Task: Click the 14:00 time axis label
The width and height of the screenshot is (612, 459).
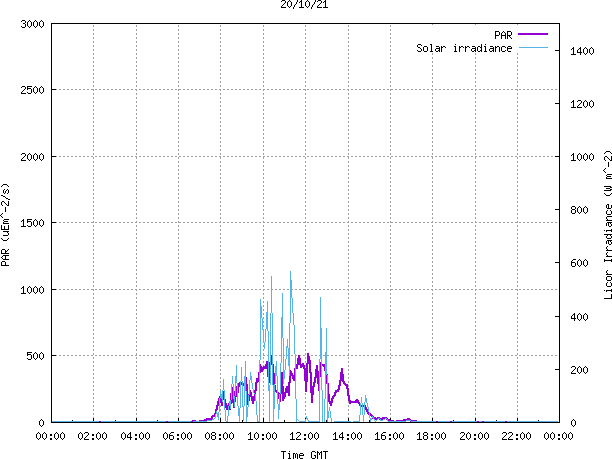Action: [x=347, y=436]
